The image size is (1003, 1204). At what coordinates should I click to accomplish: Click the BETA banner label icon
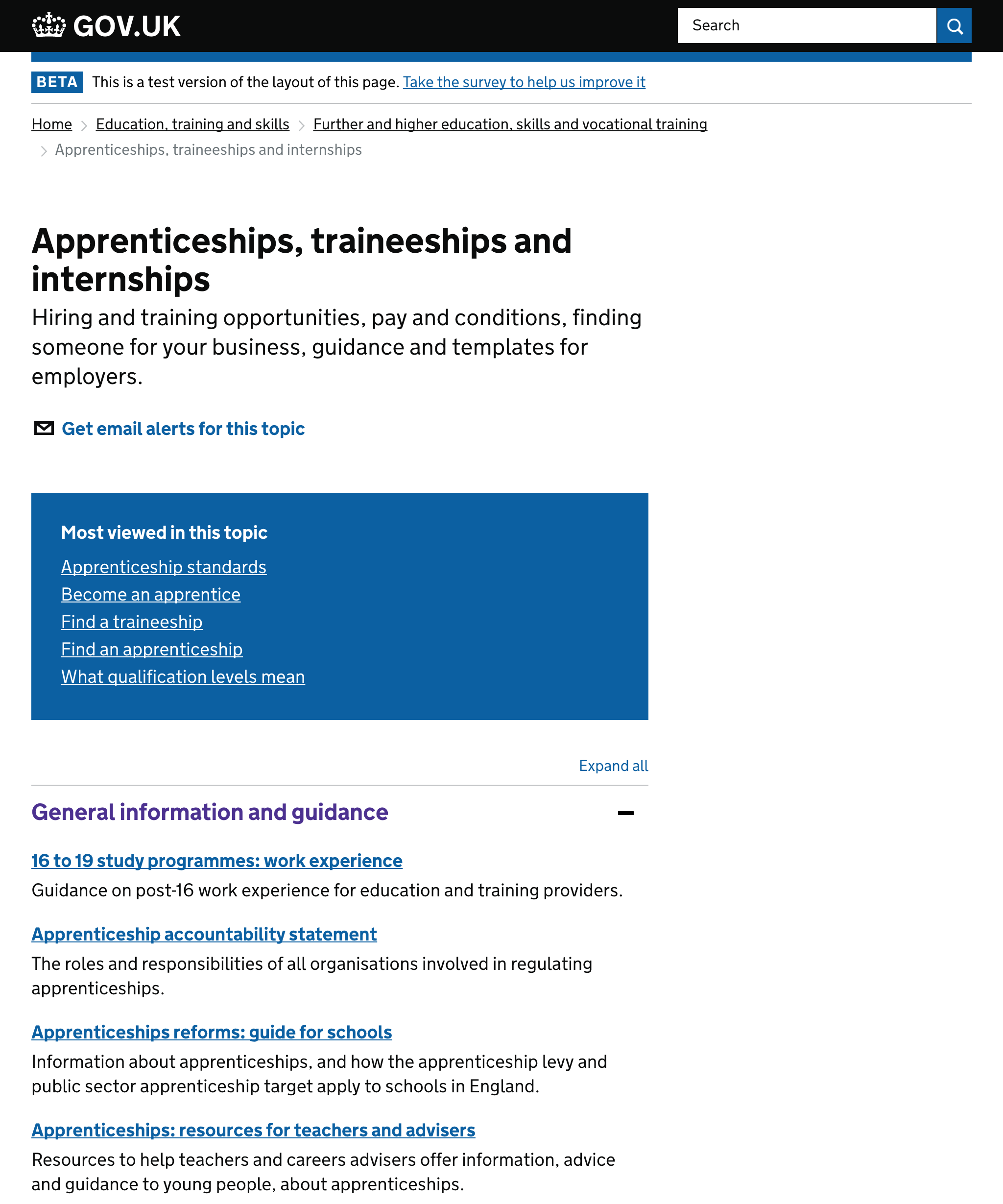pos(57,82)
